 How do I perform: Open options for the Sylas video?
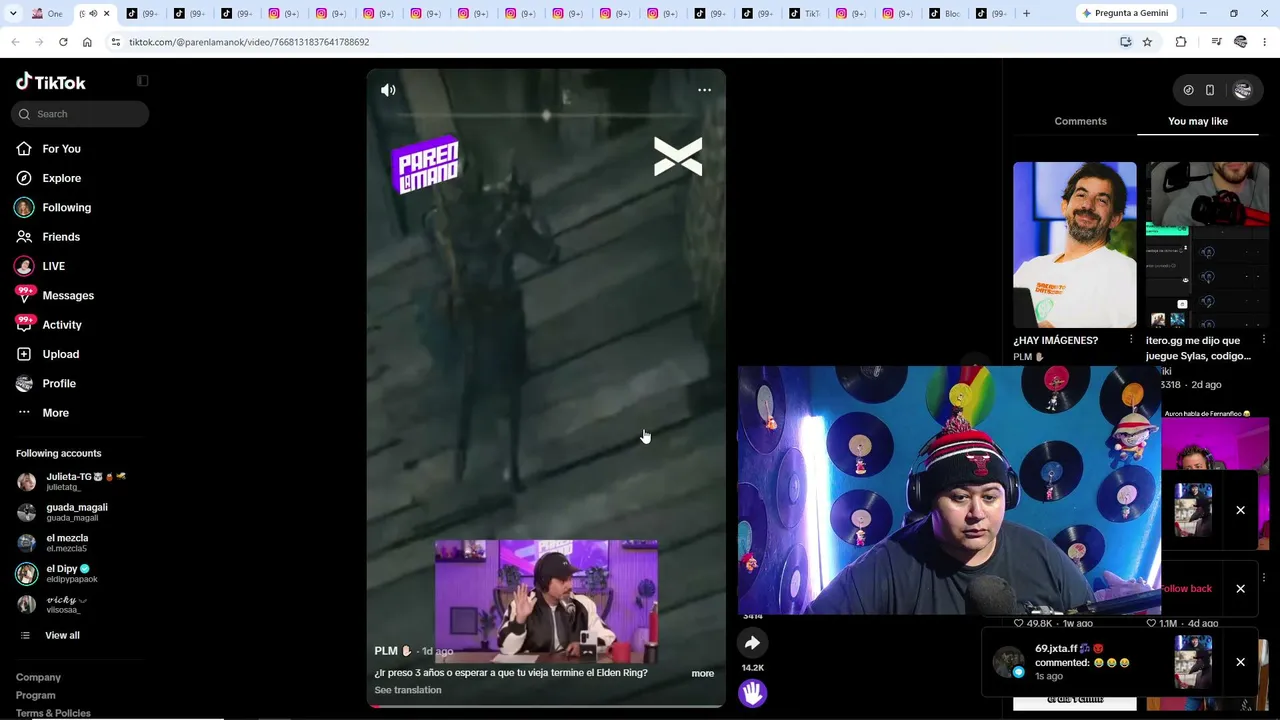tap(1263, 340)
